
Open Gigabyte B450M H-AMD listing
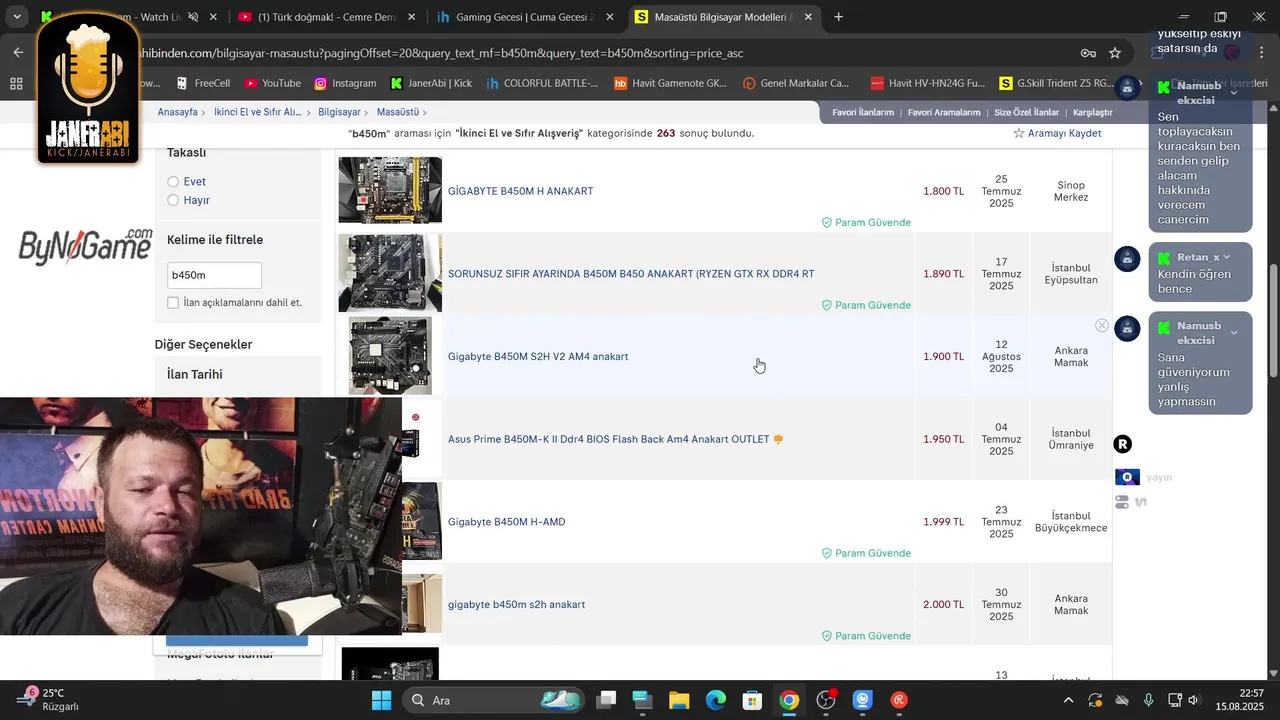pyautogui.click(x=507, y=522)
